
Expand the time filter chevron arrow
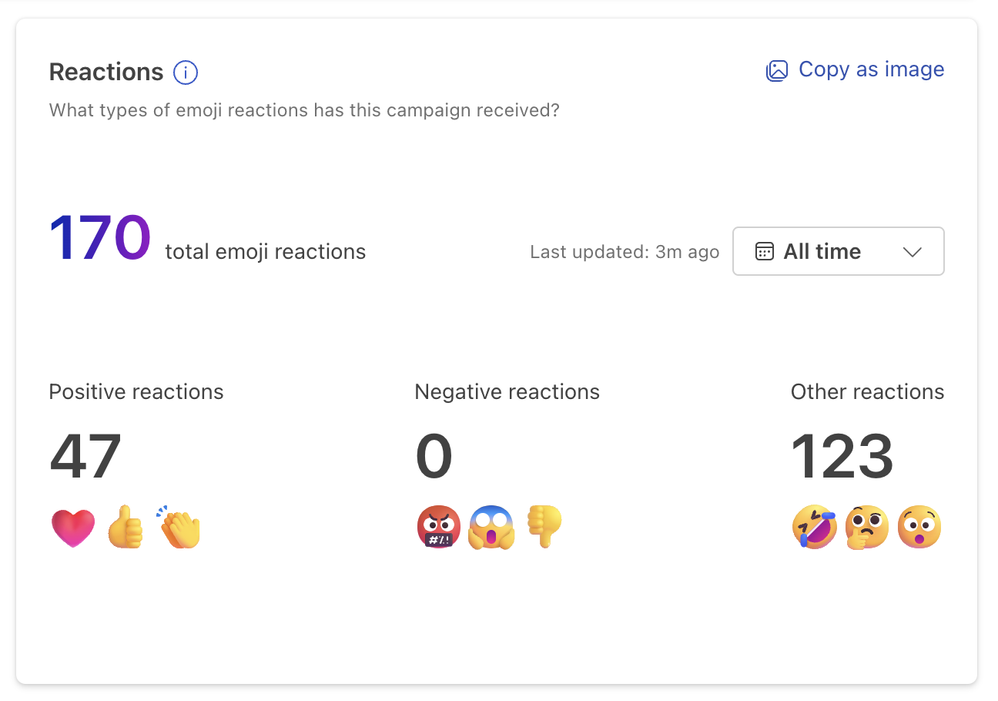click(x=912, y=252)
